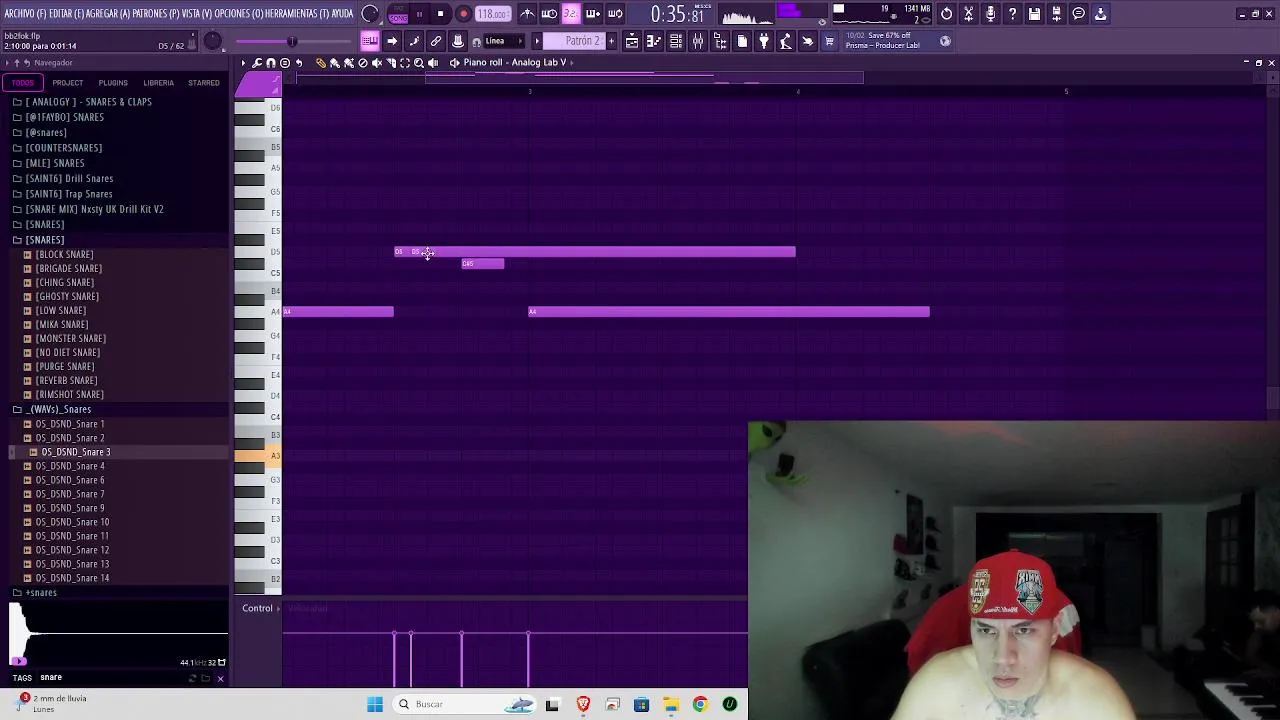Click the stop playback button
Viewport: 1280px width, 720px height.
(440, 14)
